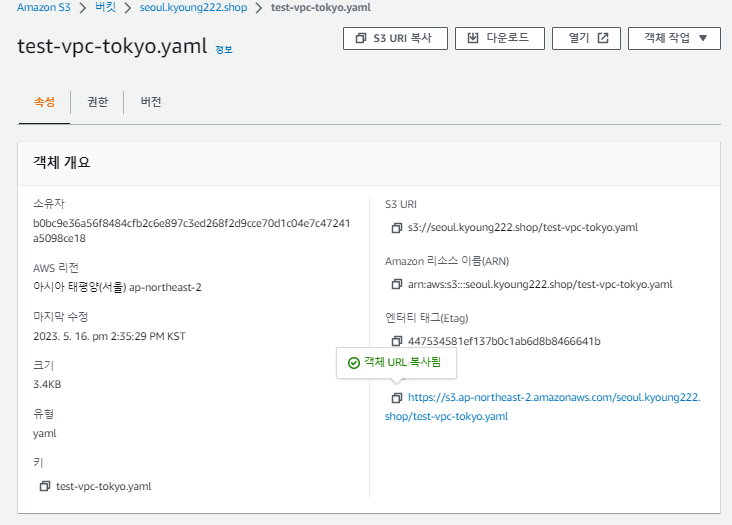Expand the 객체 작업 dropdown
Viewport: 732px width, 525px height.
[x=674, y=38]
